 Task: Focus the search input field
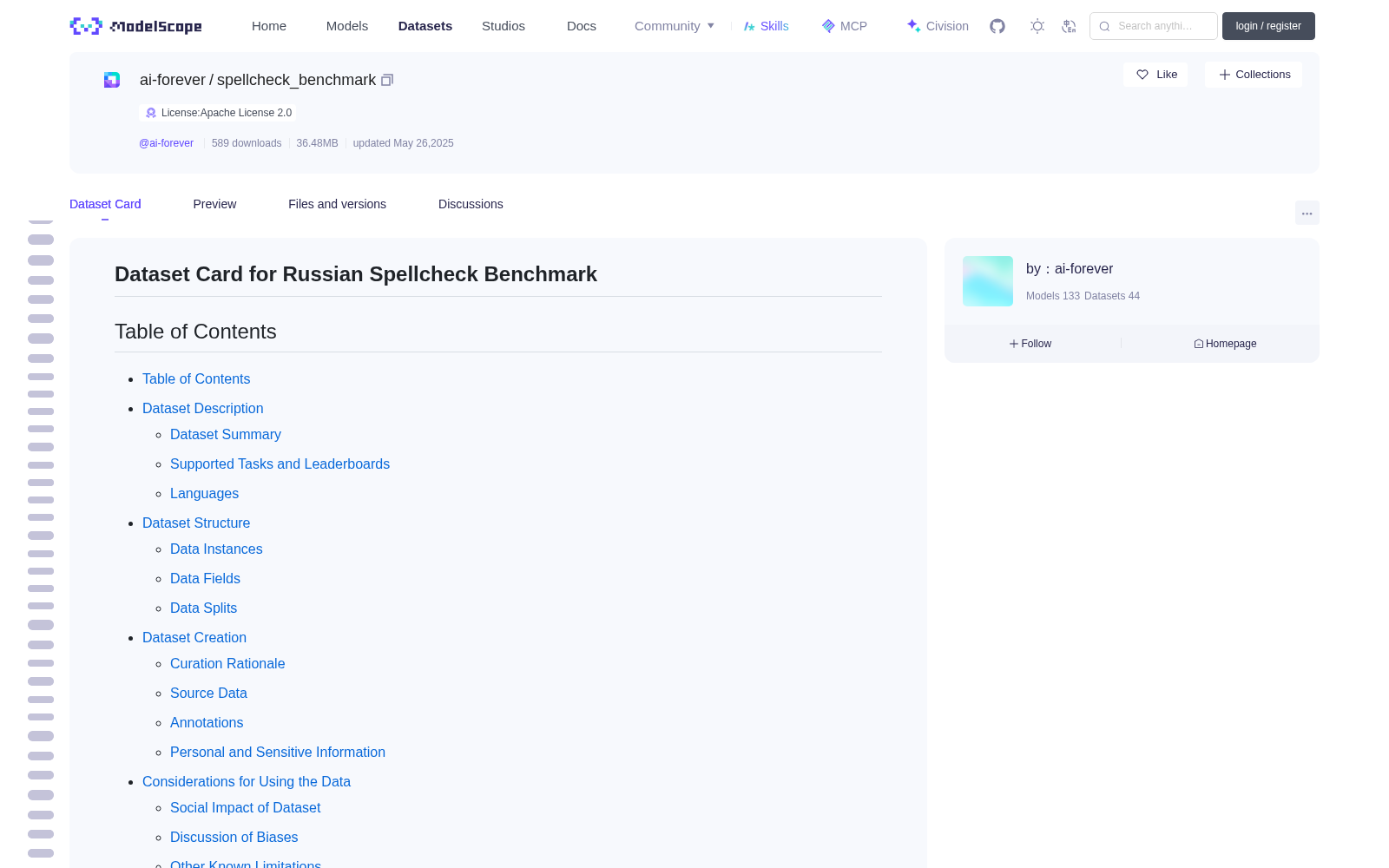1154,26
